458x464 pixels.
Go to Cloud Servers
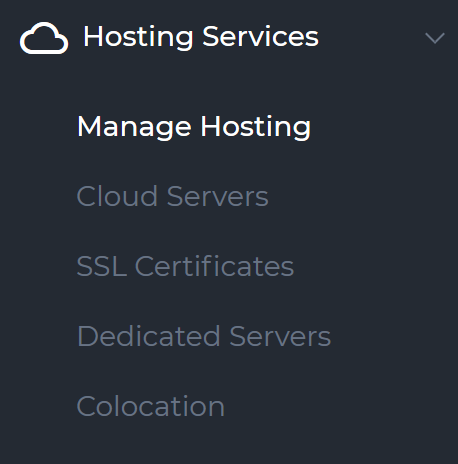[x=172, y=196]
